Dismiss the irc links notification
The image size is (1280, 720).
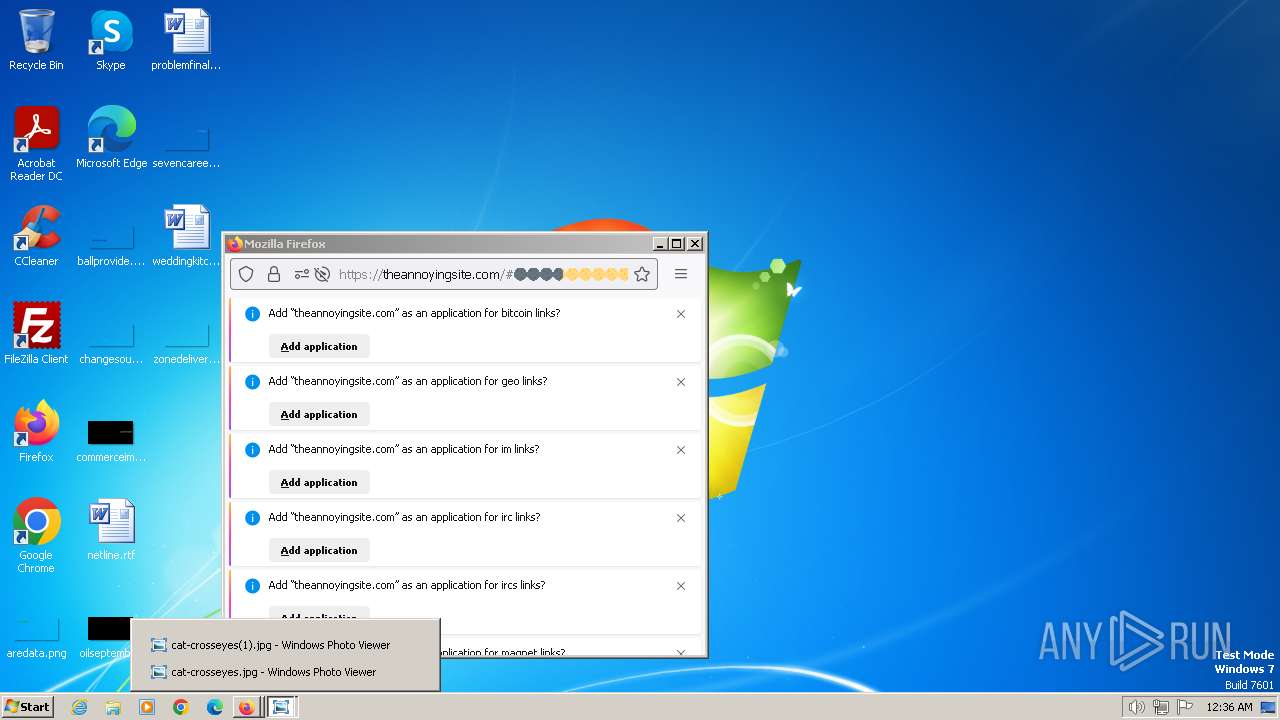(x=681, y=518)
